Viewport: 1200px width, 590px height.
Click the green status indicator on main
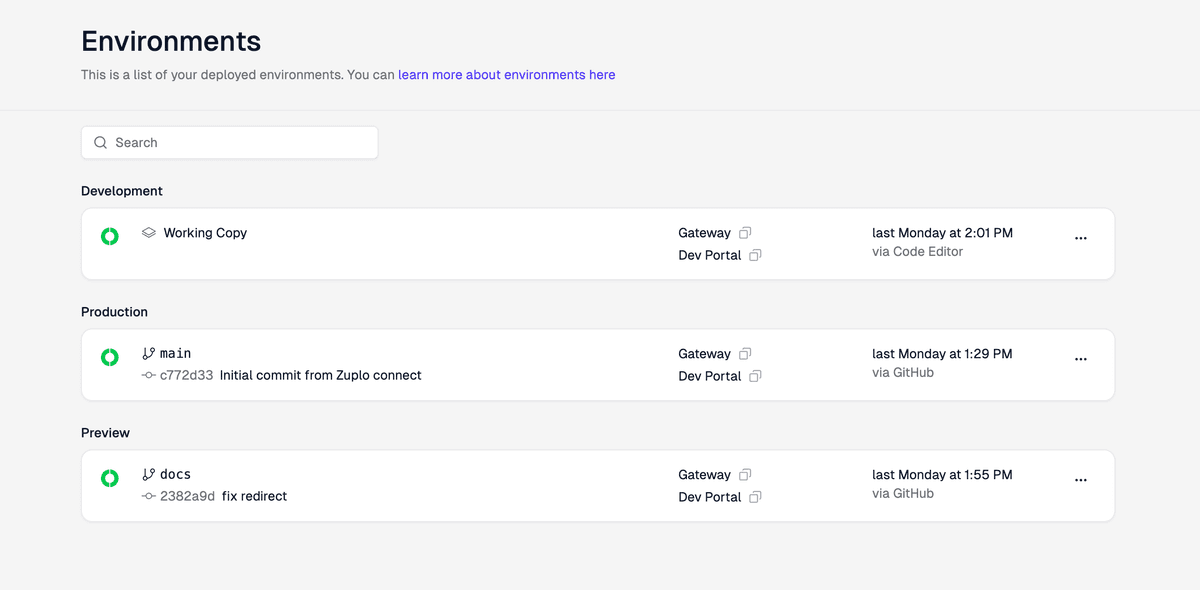(x=109, y=356)
